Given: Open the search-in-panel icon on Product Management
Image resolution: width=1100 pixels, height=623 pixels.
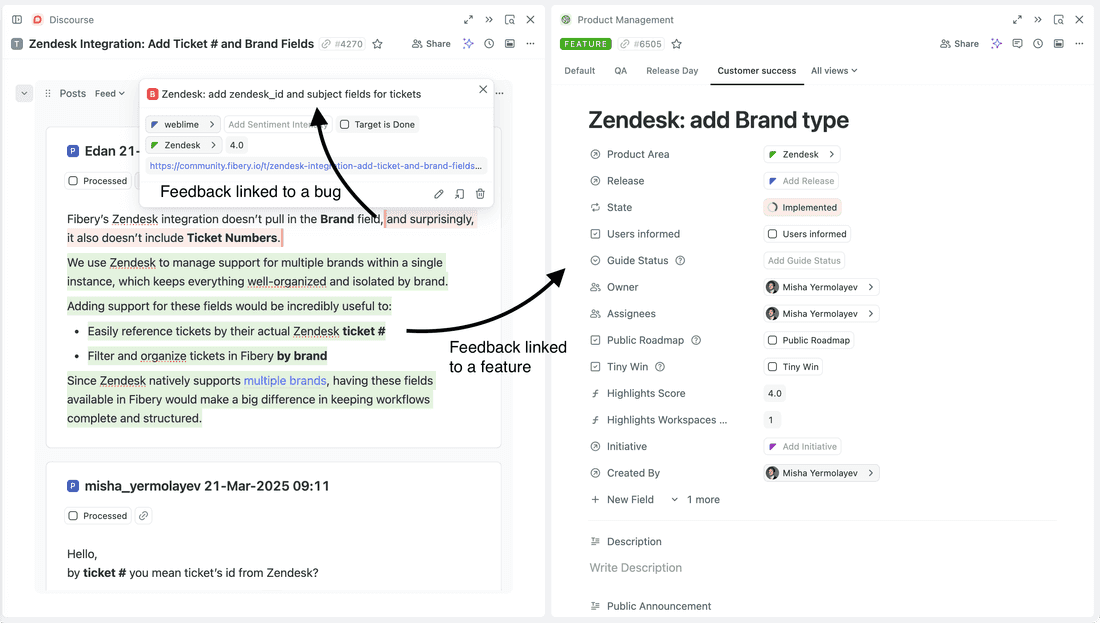Looking at the screenshot, I should [x=1057, y=18].
